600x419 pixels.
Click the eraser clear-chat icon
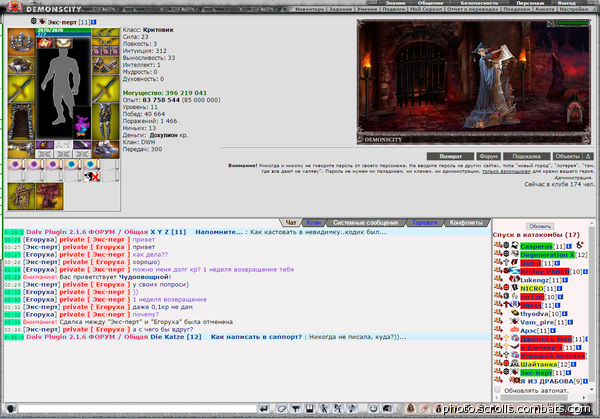tap(281, 409)
